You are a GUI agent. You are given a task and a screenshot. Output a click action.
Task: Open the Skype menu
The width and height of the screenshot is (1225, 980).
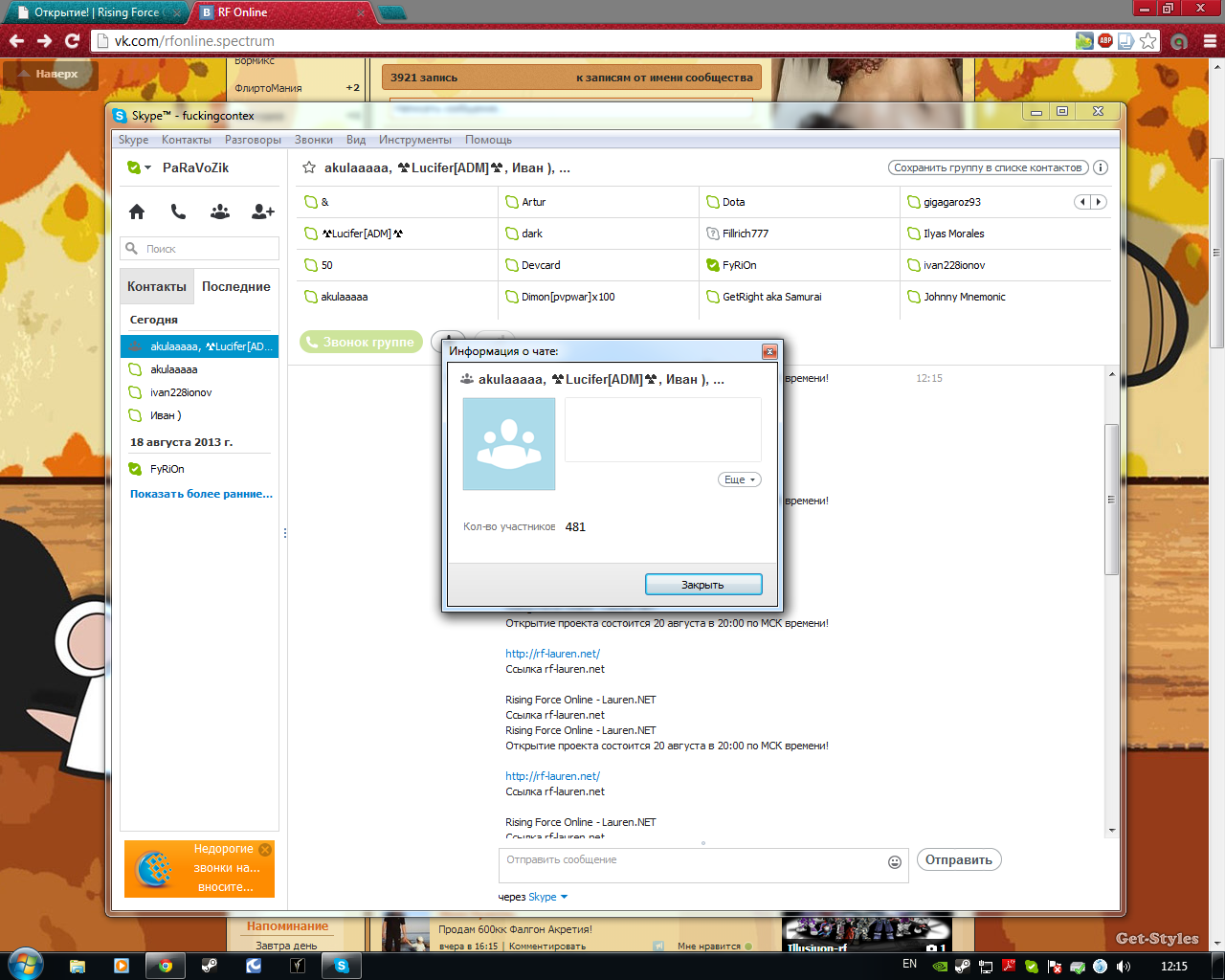point(133,140)
